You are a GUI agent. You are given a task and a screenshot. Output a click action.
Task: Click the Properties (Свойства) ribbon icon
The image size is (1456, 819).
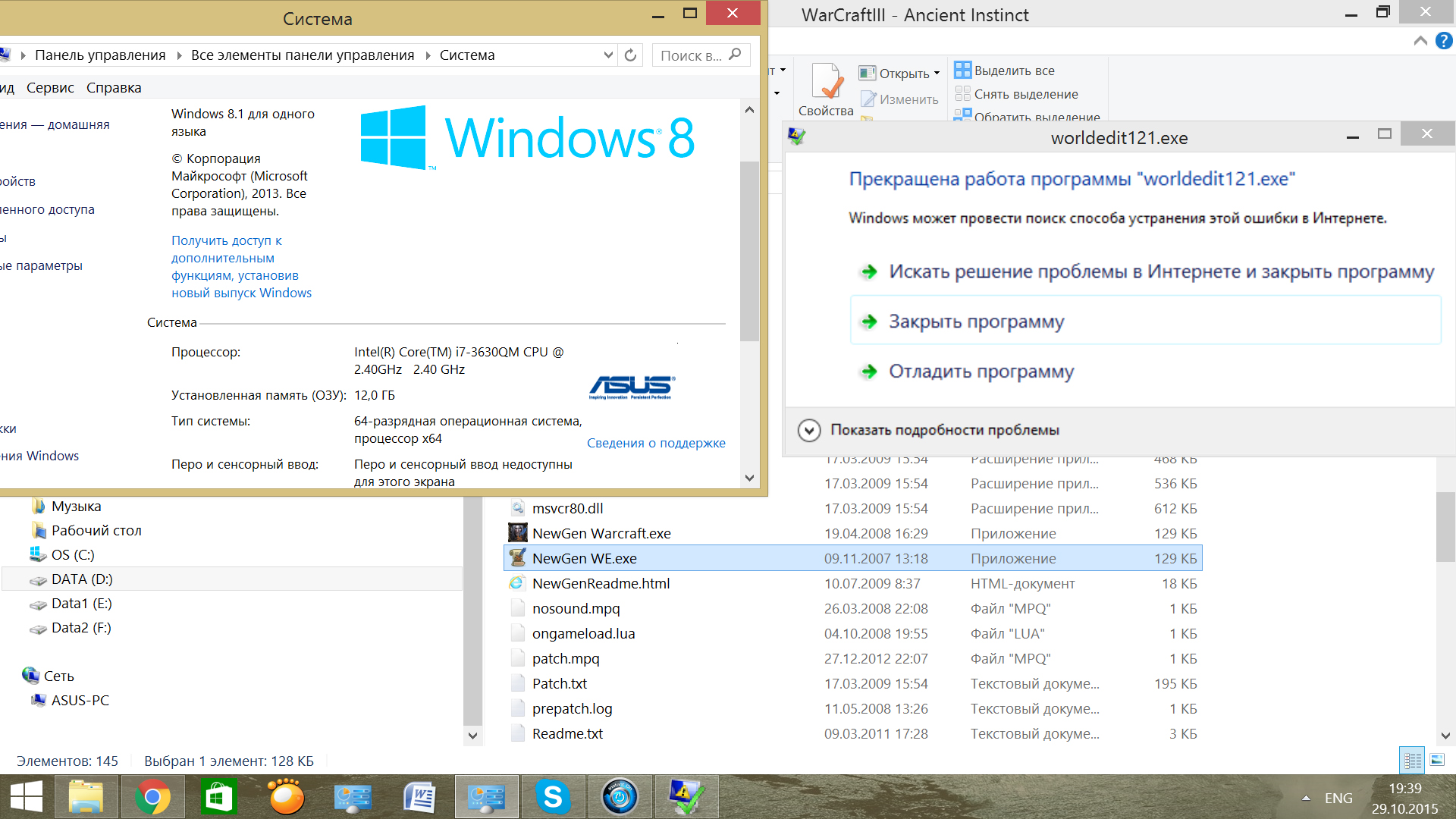826,83
